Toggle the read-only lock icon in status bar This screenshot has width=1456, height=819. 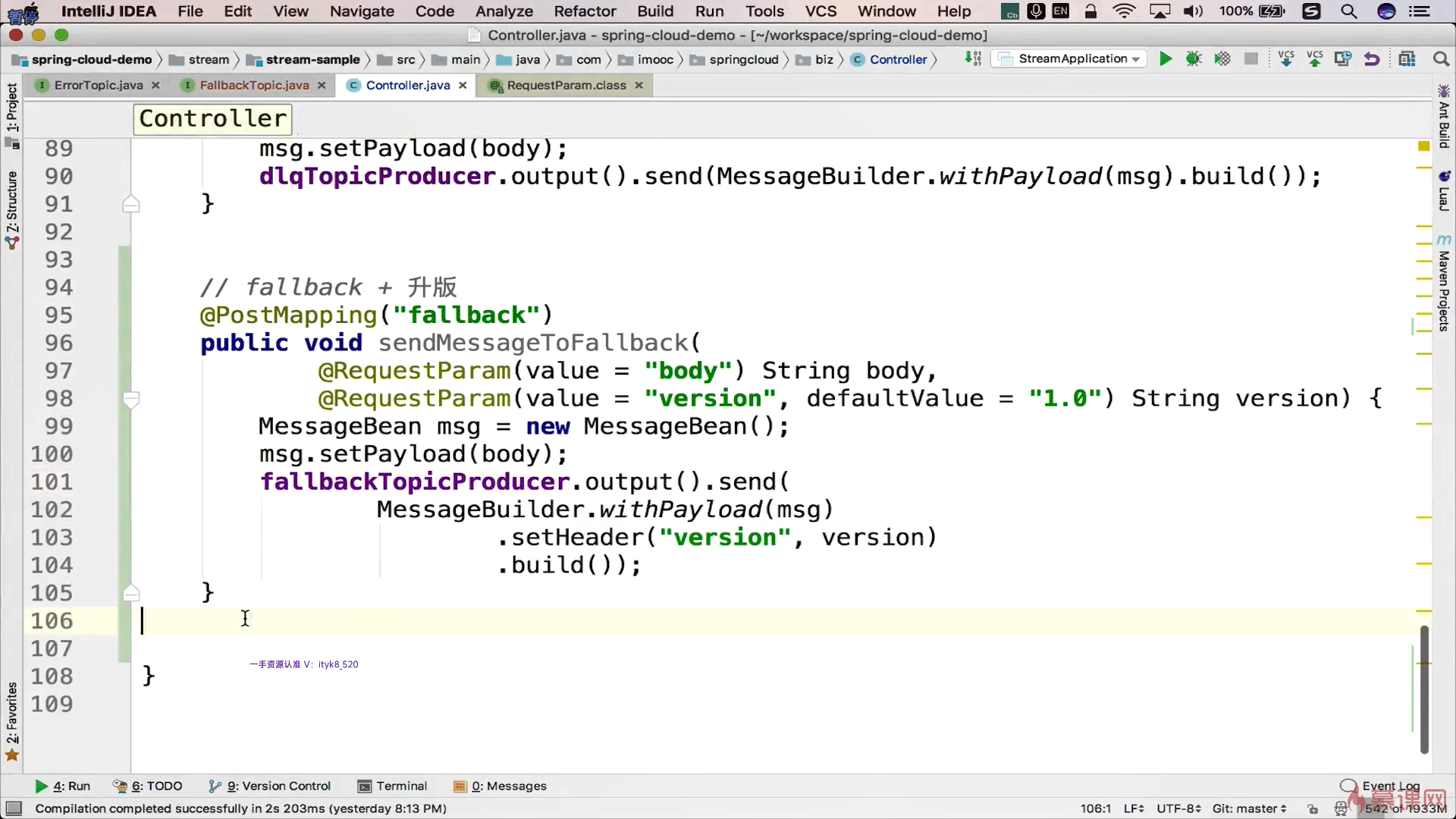[1313, 809]
